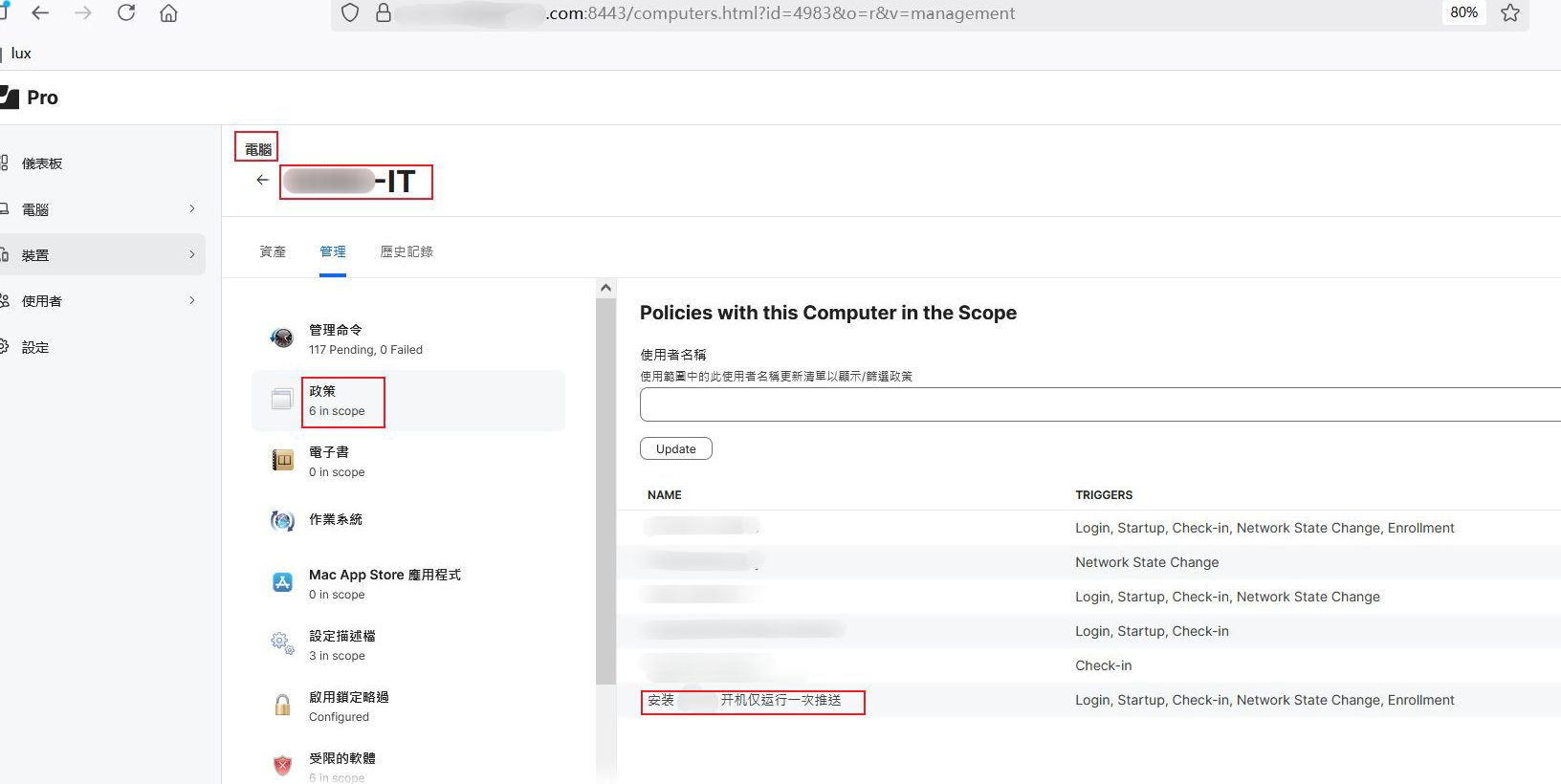The width and height of the screenshot is (1561, 784).
Task: Expand the 裝置 sidebar chevron
Action: pyautogui.click(x=192, y=255)
